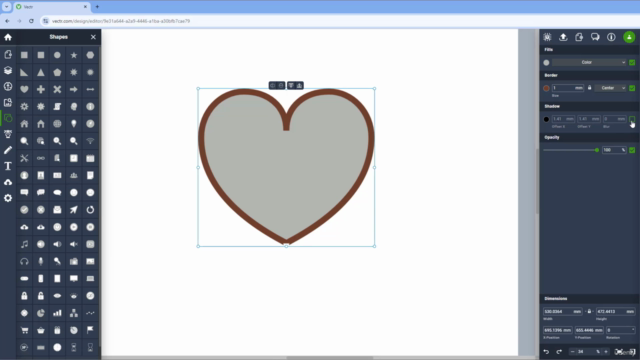This screenshot has height=360, width=640.
Task: Open the green user account button
Action: point(629,37)
